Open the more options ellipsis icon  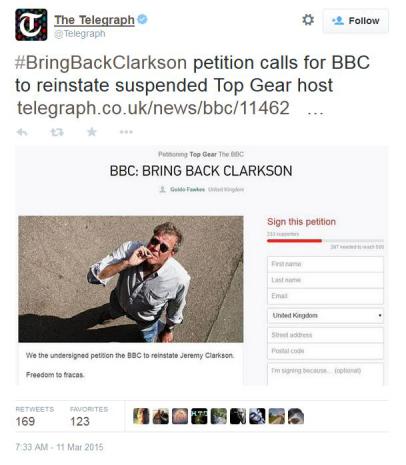point(126,132)
